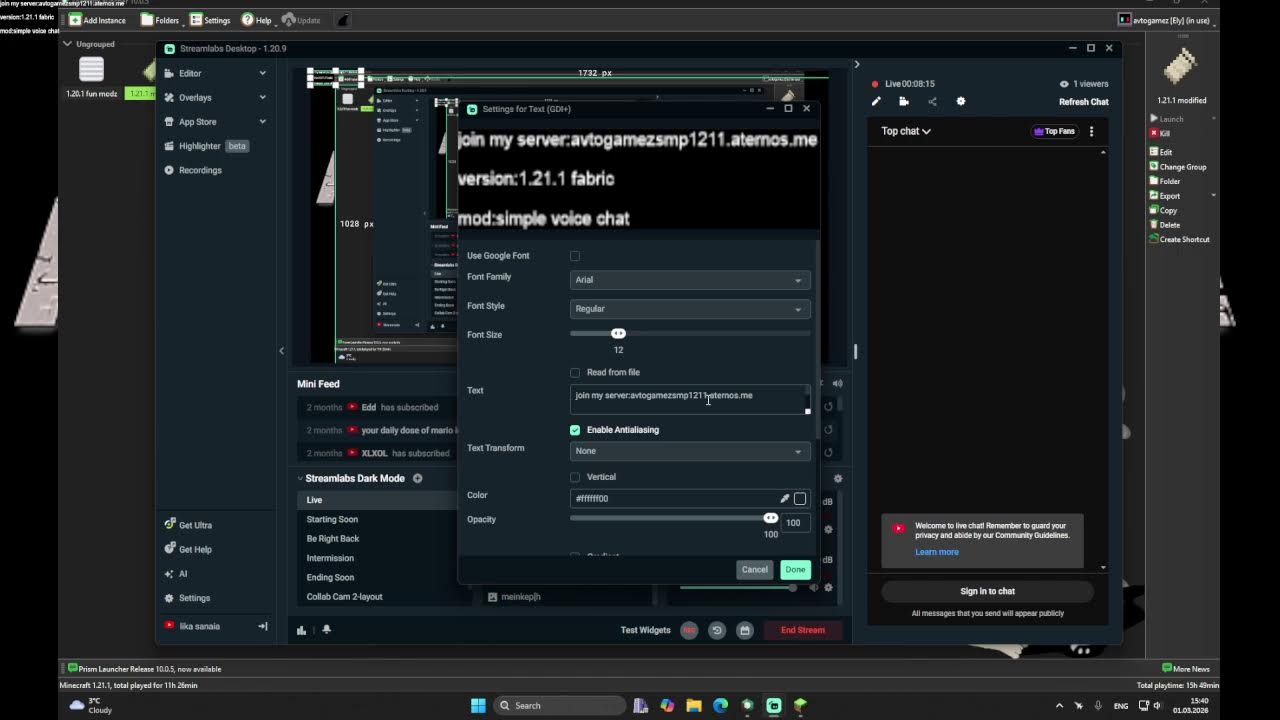Click Refresh Chat
This screenshot has width=1280, height=720.
(1084, 102)
